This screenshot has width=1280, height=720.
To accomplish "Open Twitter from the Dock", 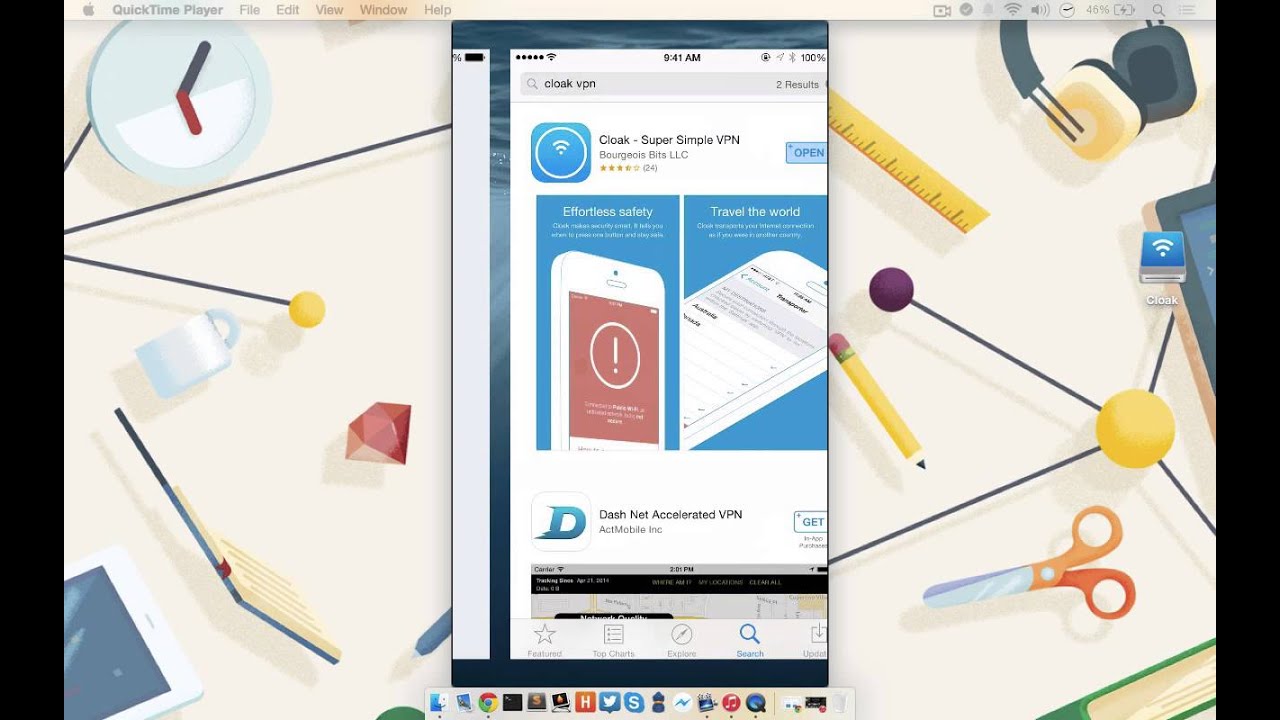I will tap(609, 703).
